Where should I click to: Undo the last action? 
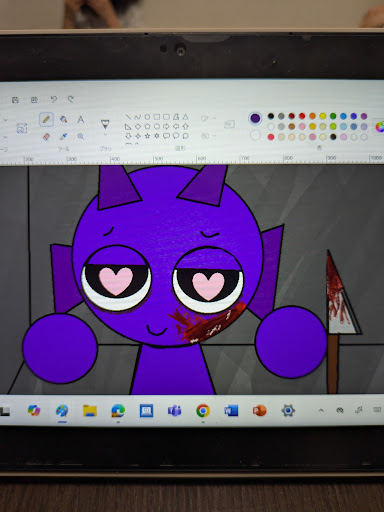point(53,99)
